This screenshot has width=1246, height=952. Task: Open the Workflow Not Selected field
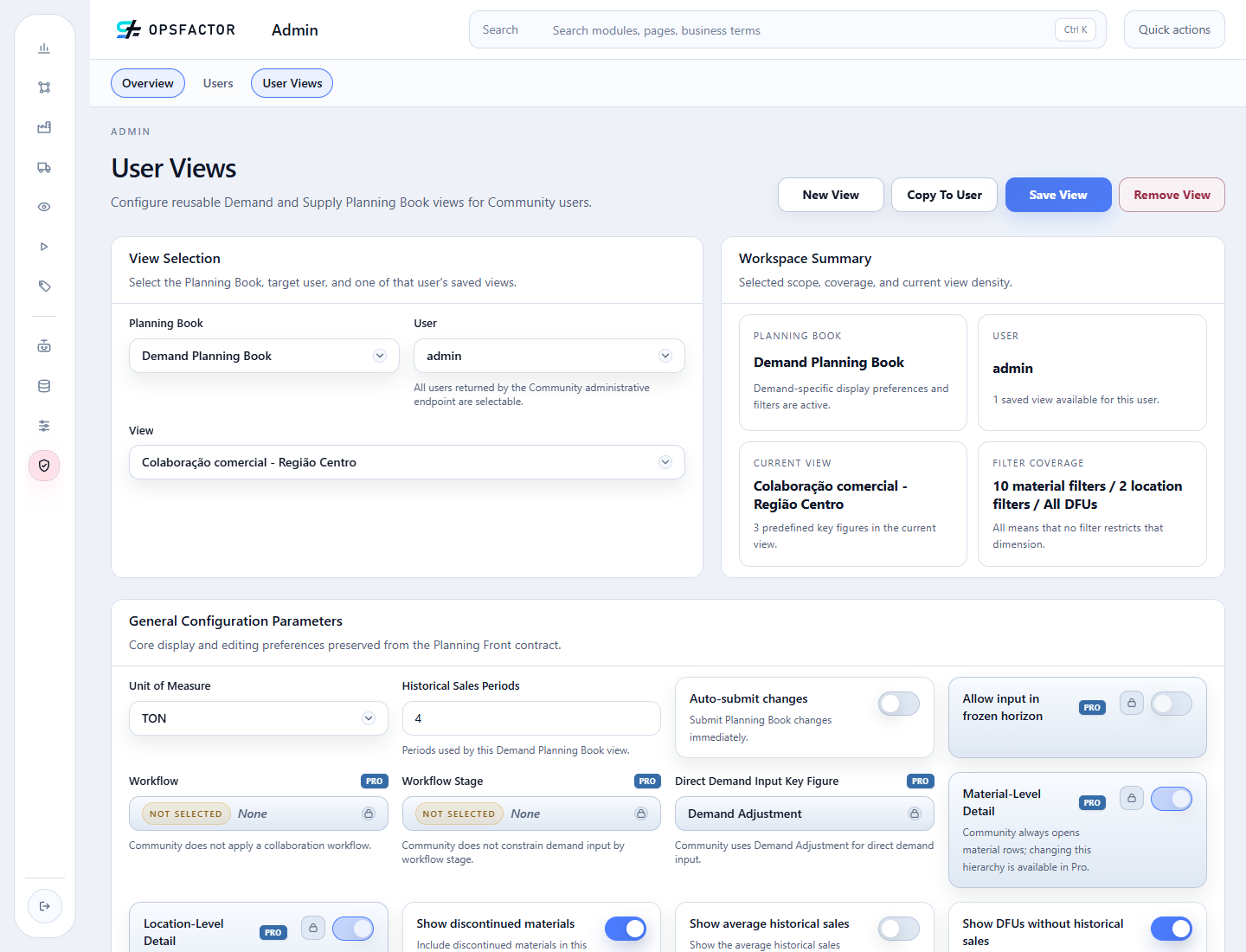point(259,814)
